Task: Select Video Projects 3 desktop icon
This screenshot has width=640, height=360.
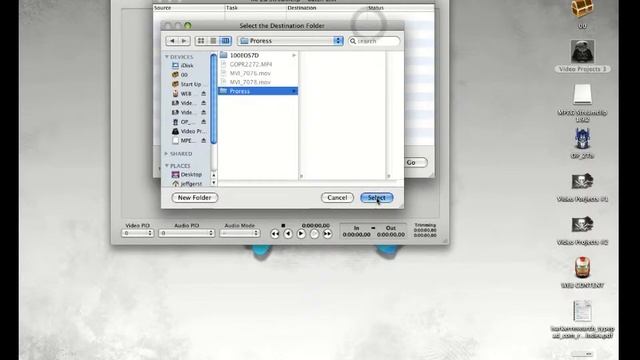Action: pos(582,51)
